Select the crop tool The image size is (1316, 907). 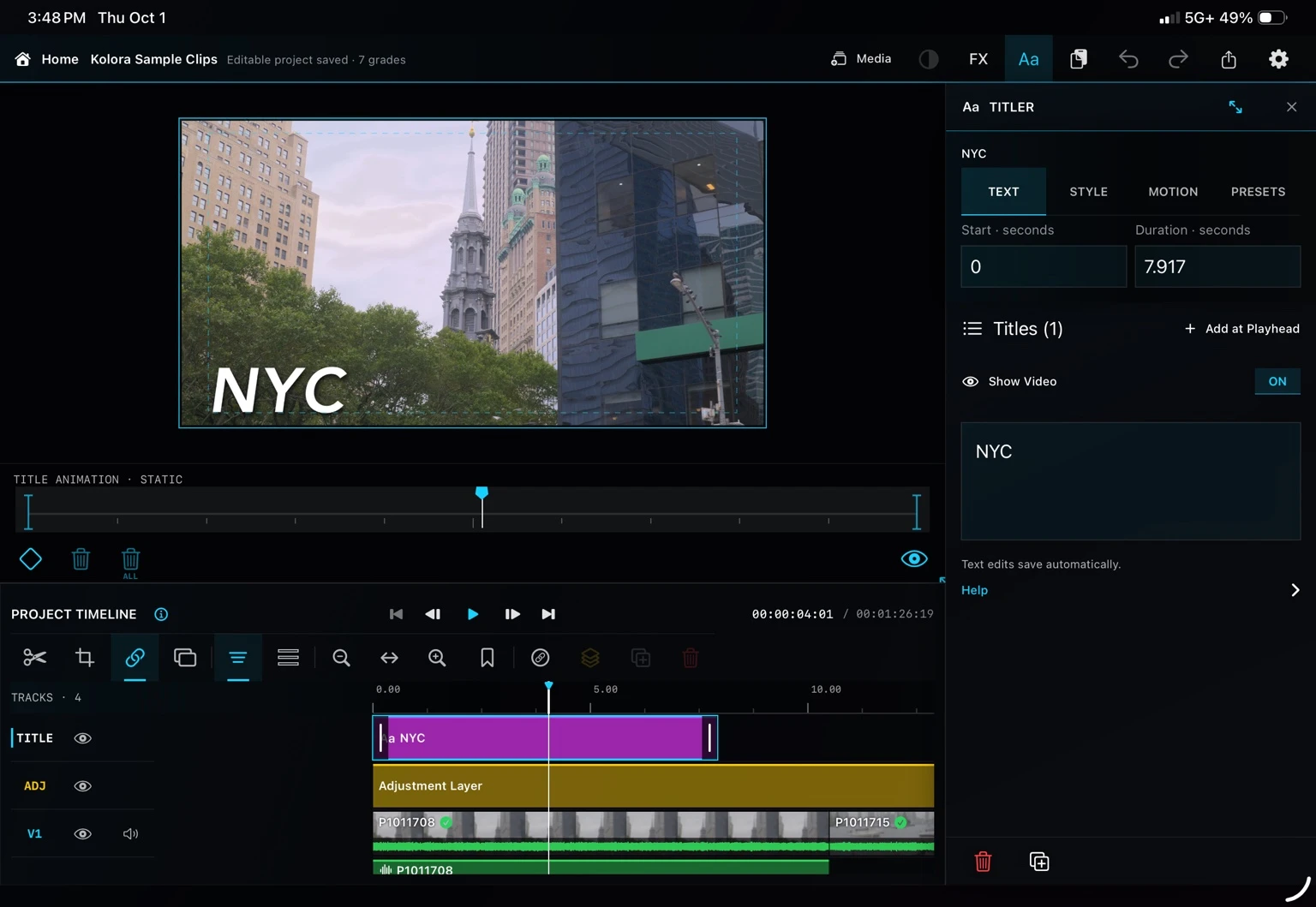[x=85, y=658]
